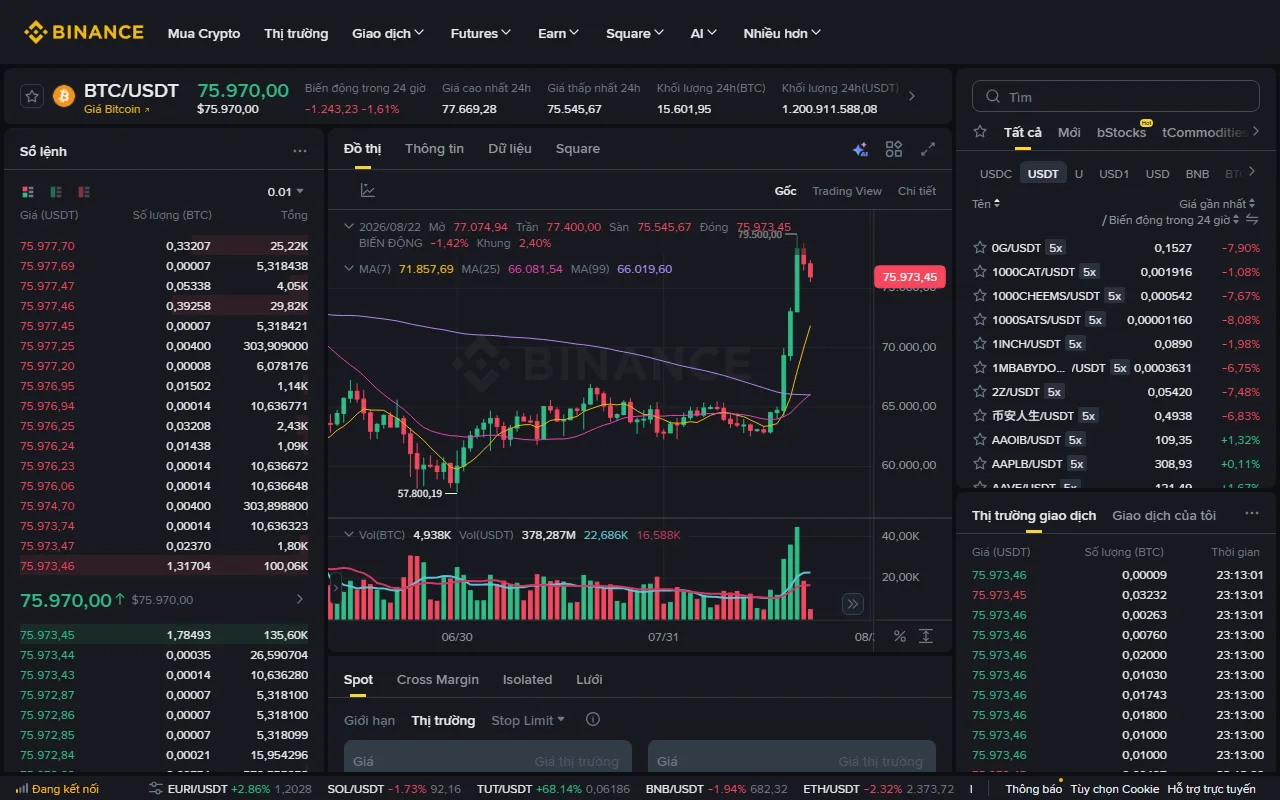Open the Stop Limit order type dropdown
This screenshot has height=800, width=1280.
528,720
